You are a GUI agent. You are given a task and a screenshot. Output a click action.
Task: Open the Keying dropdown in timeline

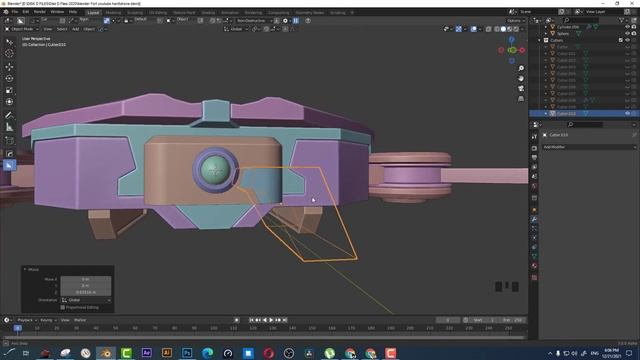[x=48, y=320]
